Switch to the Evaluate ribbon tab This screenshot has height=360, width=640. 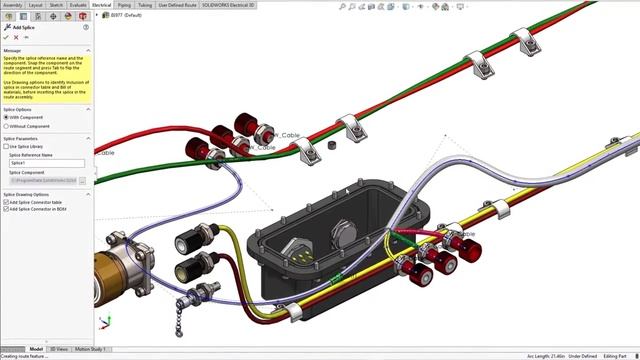coord(78,5)
